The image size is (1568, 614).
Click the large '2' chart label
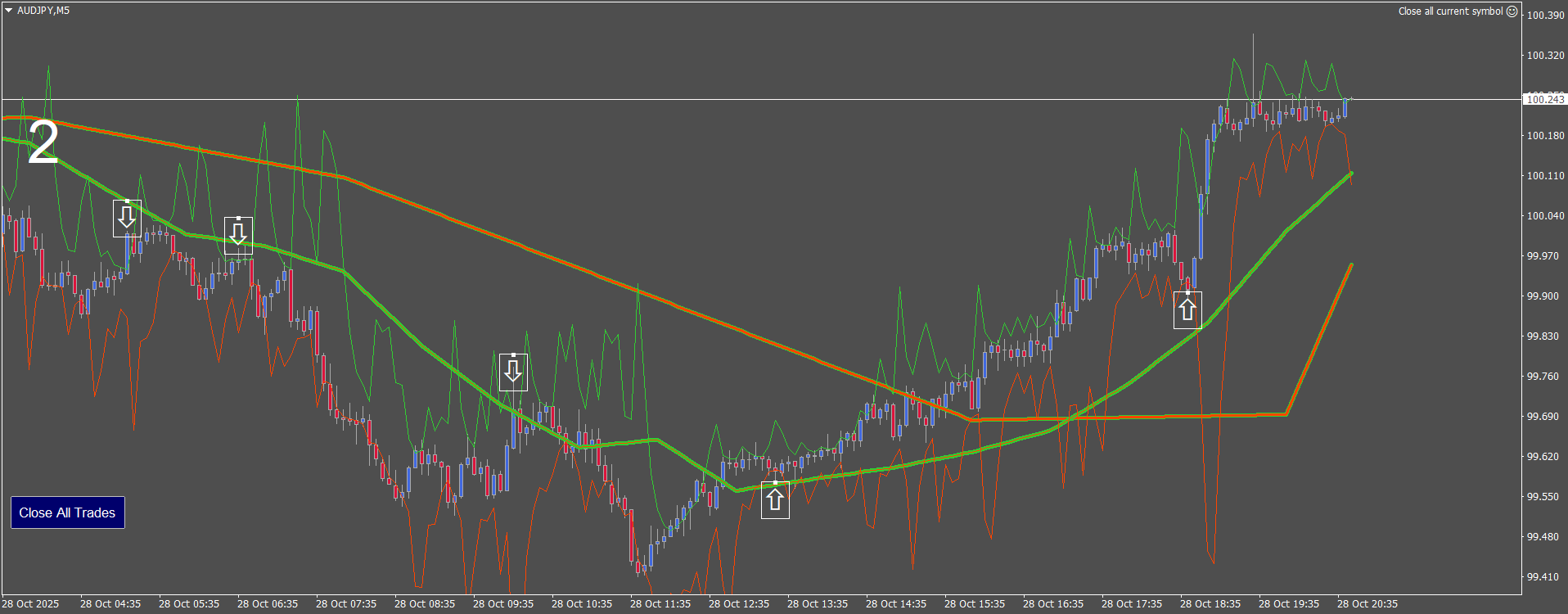tap(43, 142)
